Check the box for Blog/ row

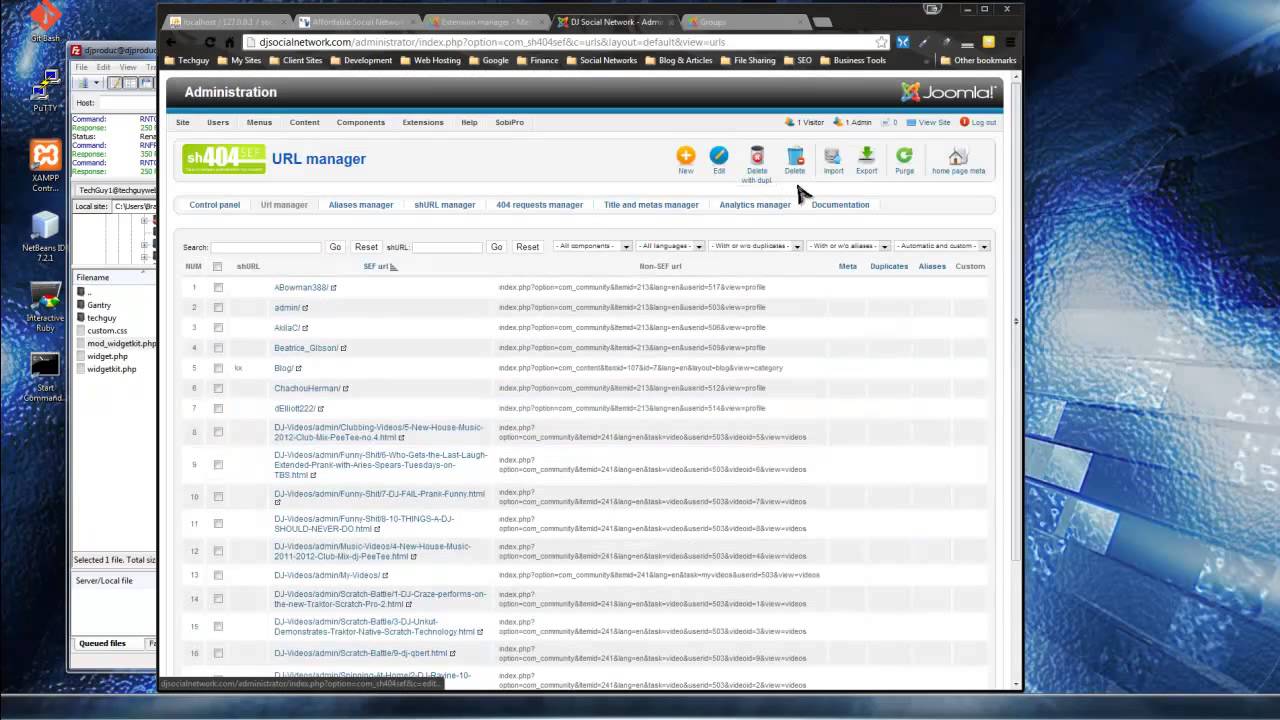click(x=218, y=368)
